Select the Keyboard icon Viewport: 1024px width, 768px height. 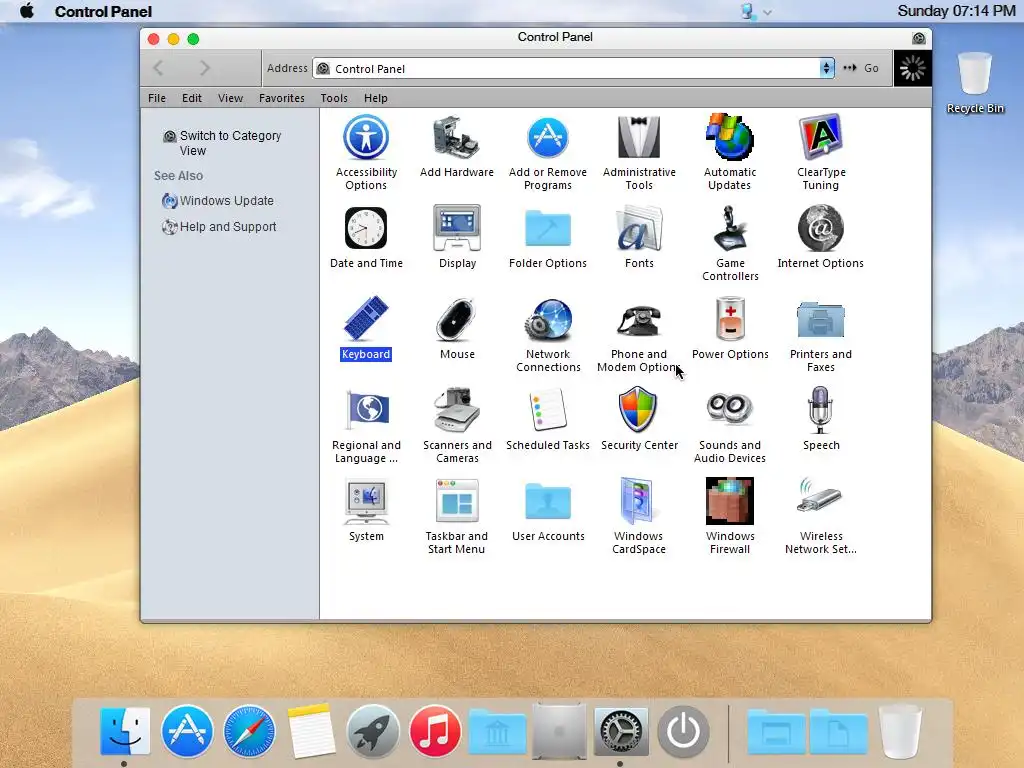coord(366,319)
